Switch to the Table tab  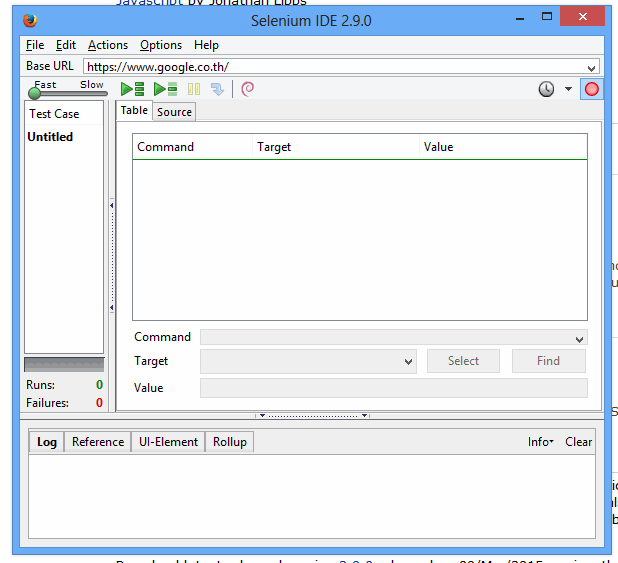click(134, 110)
